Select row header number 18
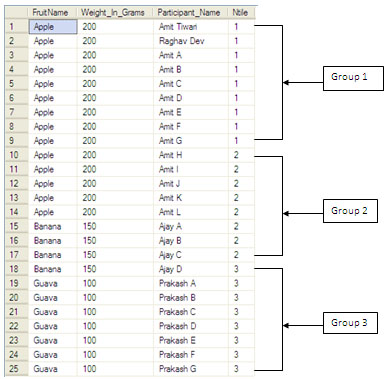391x379 pixels. pyautogui.click(x=17, y=269)
